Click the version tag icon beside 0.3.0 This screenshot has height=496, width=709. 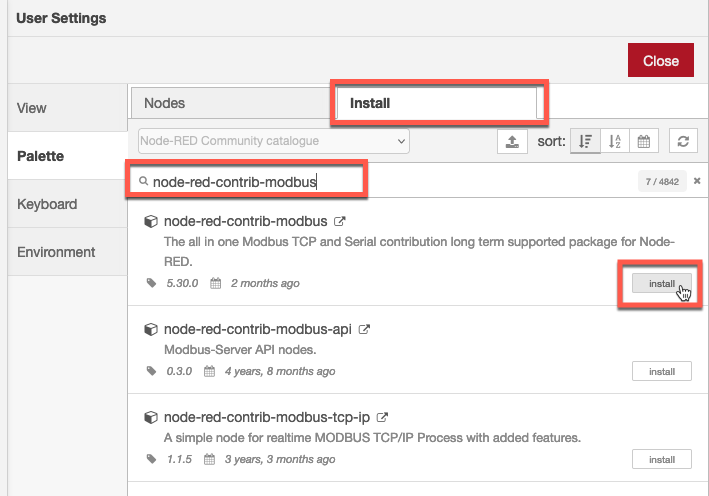(x=151, y=371)
